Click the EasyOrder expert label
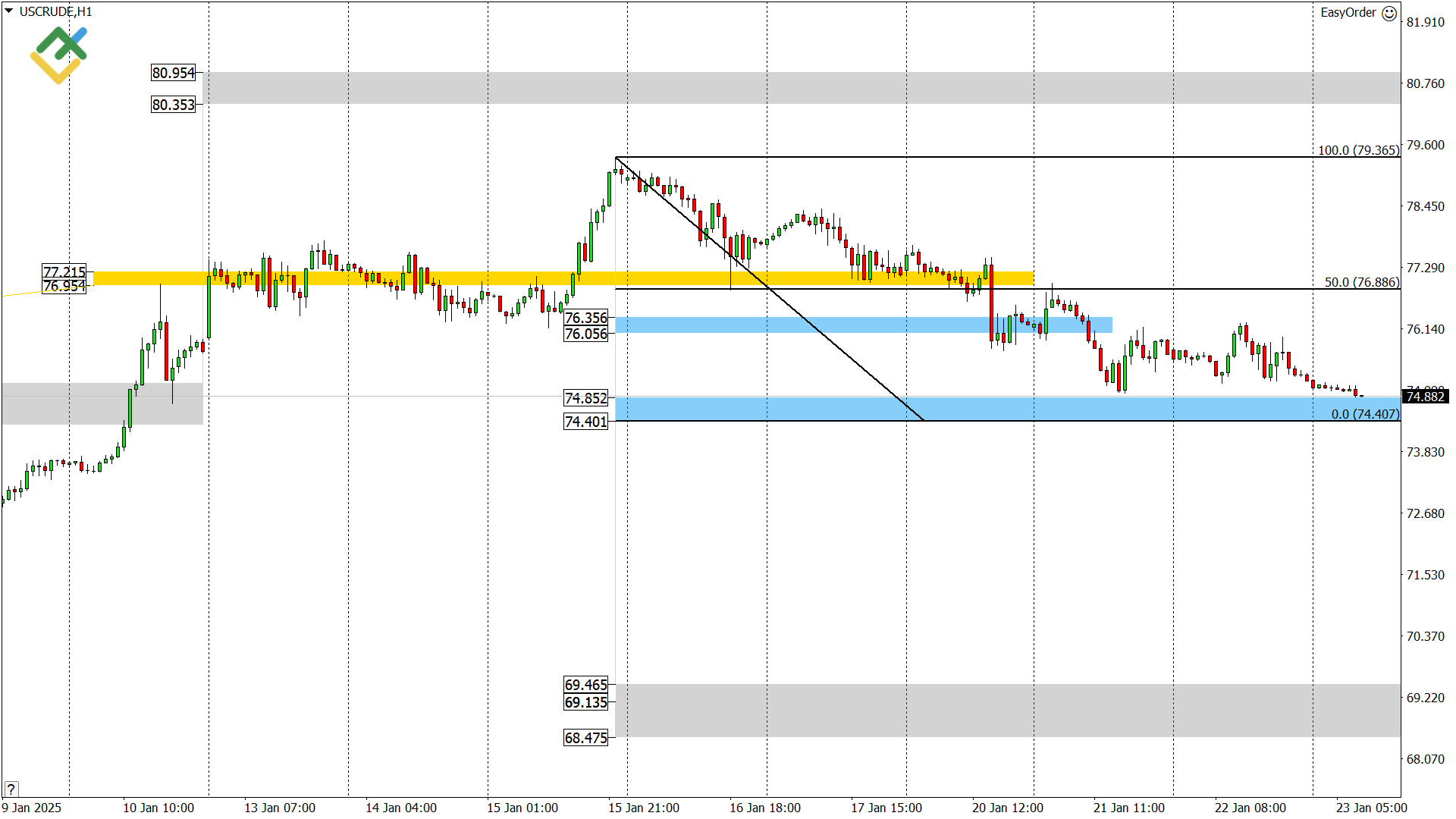Image resolution: width=1456 pixels, height=819 pixels. 1348,13
